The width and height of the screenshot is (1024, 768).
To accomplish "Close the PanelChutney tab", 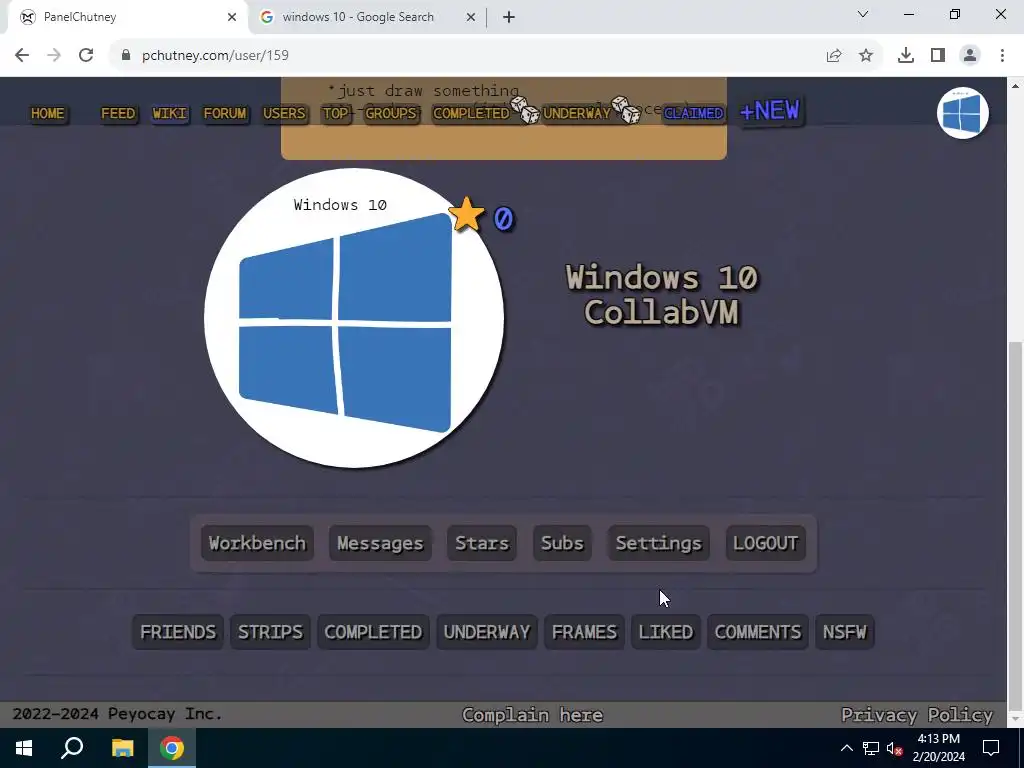I will coord(232,18).
